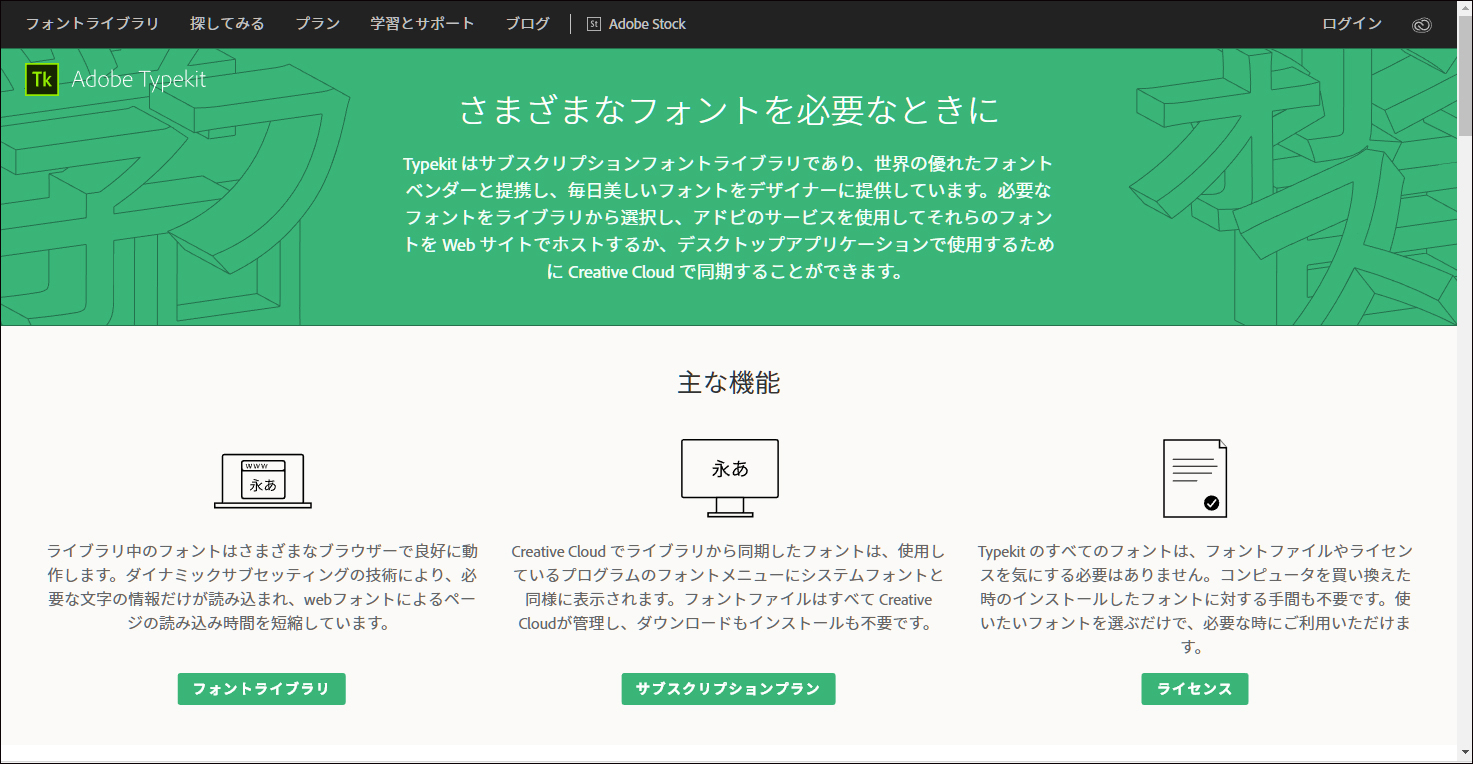
Task: Click the desktop monitor 永あ illustration
Action: point(730,478)
